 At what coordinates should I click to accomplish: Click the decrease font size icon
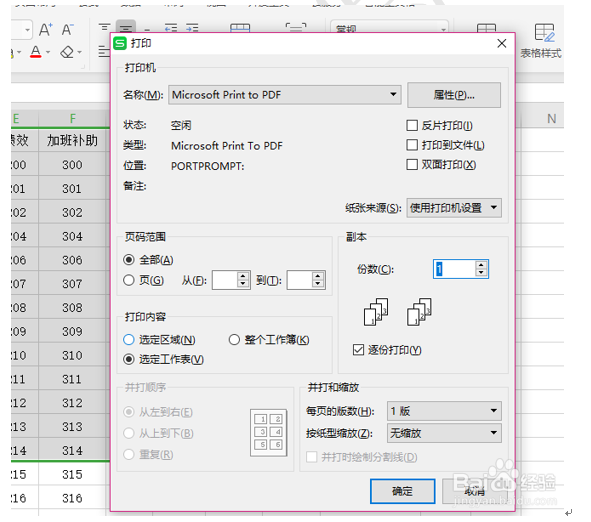pos(67,29)
